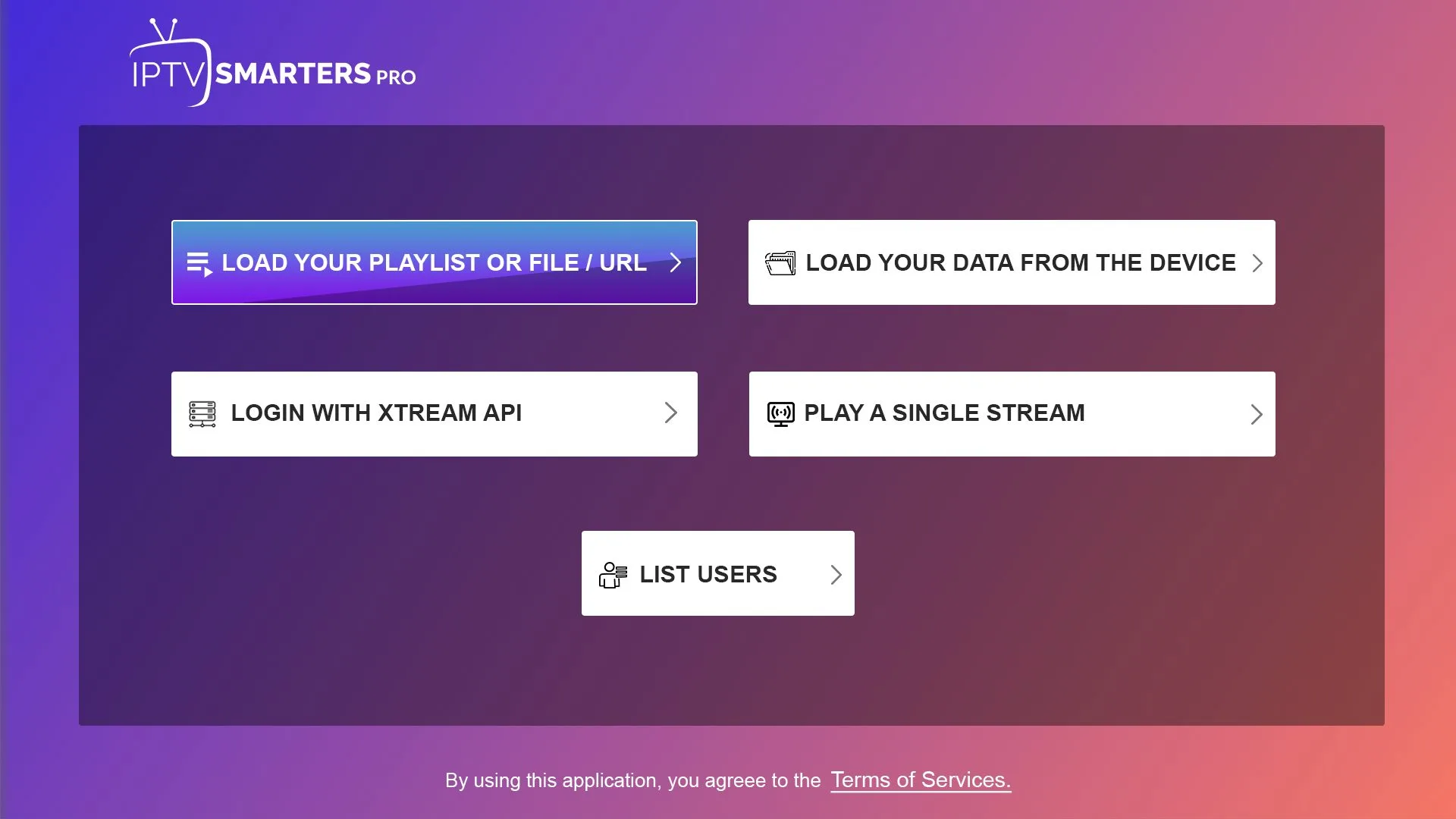
Task: Click the LIST USERS navigation arrow
Action: click(837, 573)
